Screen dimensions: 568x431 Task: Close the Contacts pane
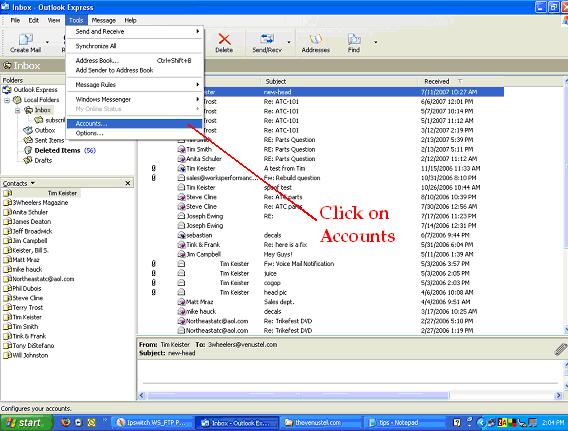128,183
